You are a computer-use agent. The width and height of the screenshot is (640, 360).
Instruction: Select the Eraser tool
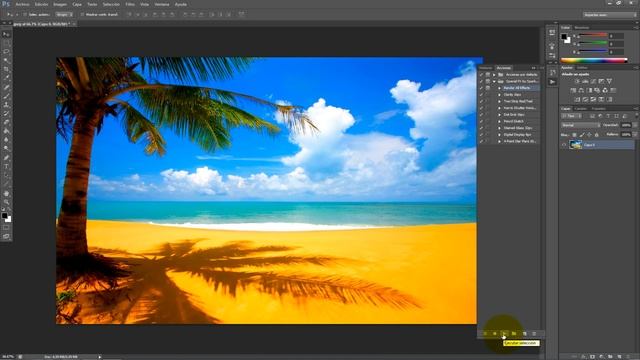coord(6,122)
